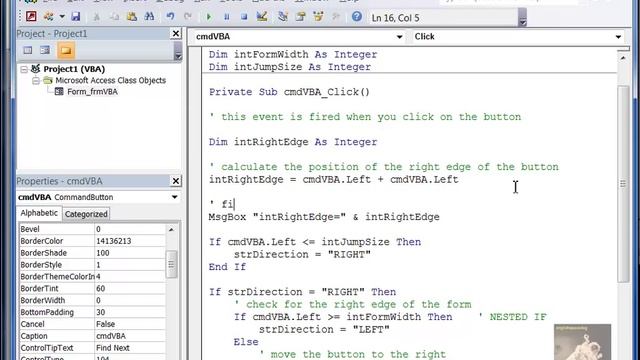Click the BorderColor value 14136213
Viewport: 640px width, 360px height.
coord(113,241)
